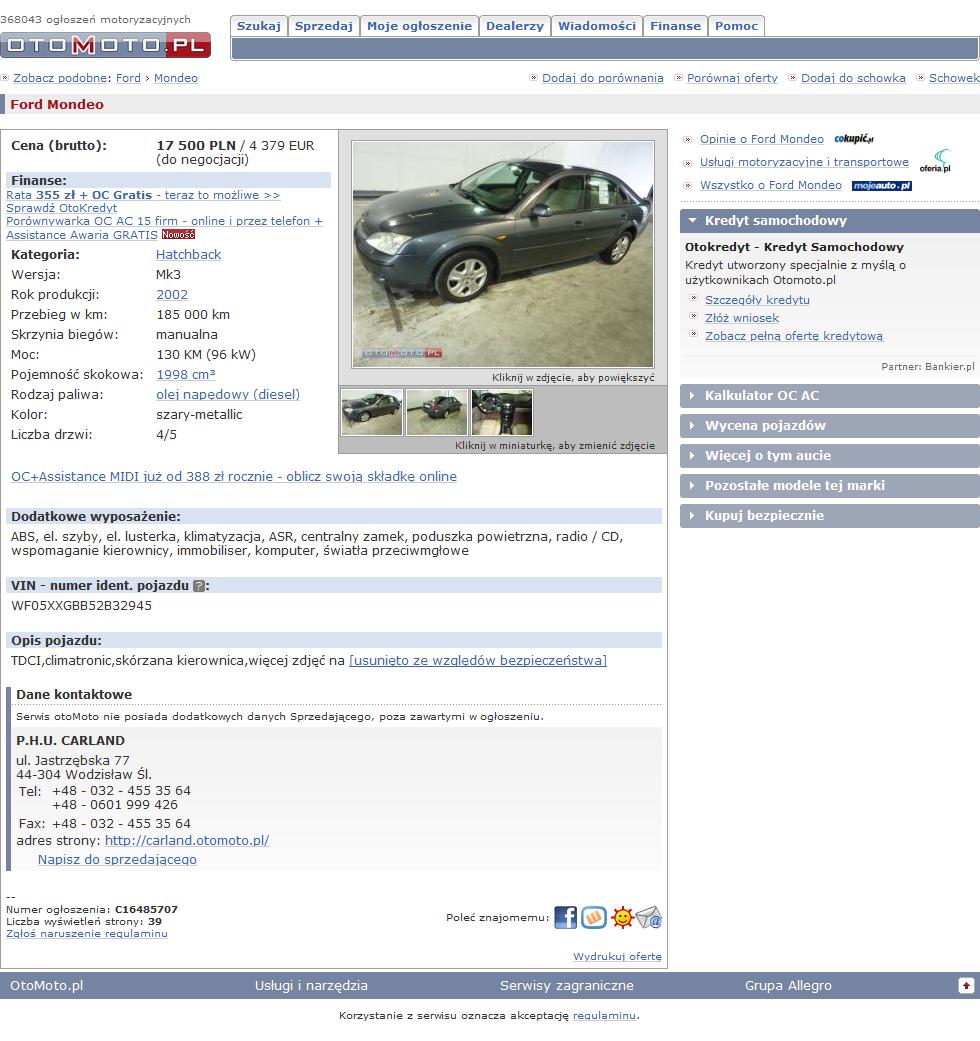Switch to Moje ogłoszenie tab
The width and height of the screenshot is (980, 1041).
tap(420, 26)
